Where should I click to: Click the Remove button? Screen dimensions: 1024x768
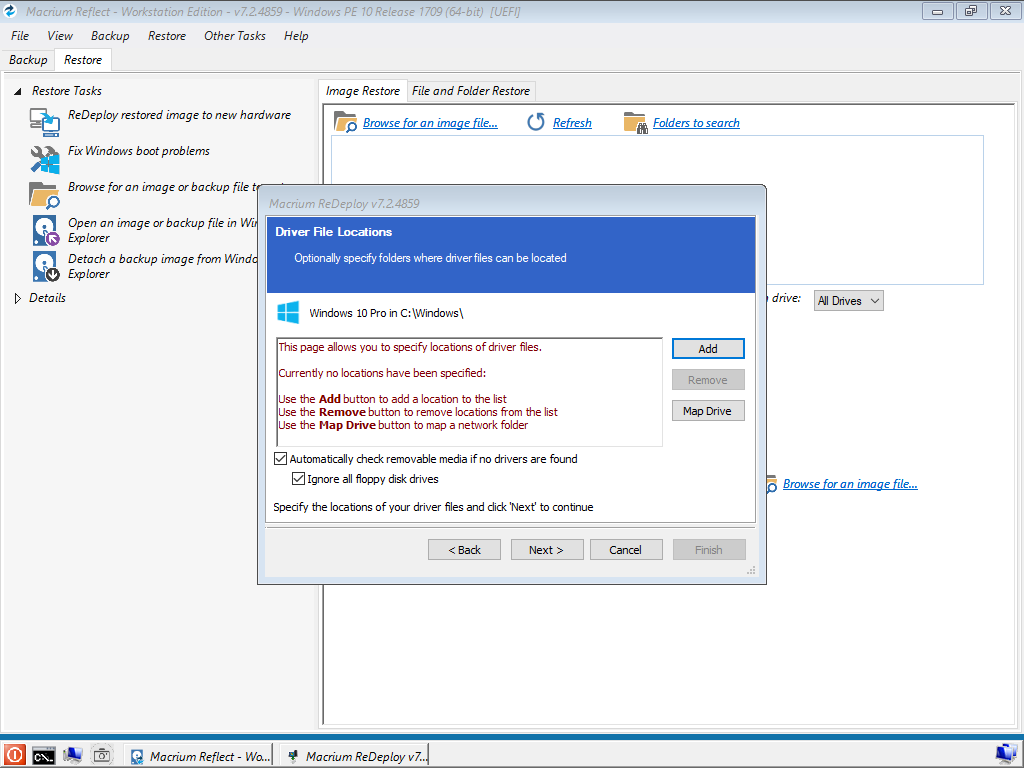click(708, 380)
